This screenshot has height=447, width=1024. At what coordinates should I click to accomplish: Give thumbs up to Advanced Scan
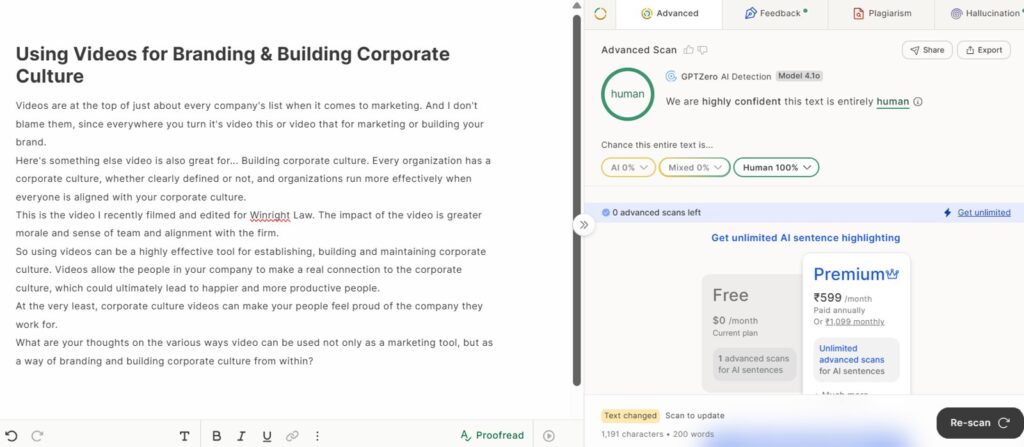688,50
